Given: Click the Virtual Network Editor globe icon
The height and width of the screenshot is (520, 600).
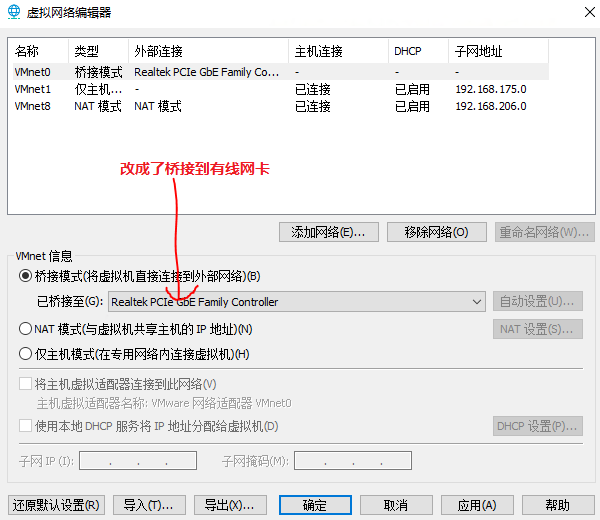Looking at the screenshot, I should (14, 12).
